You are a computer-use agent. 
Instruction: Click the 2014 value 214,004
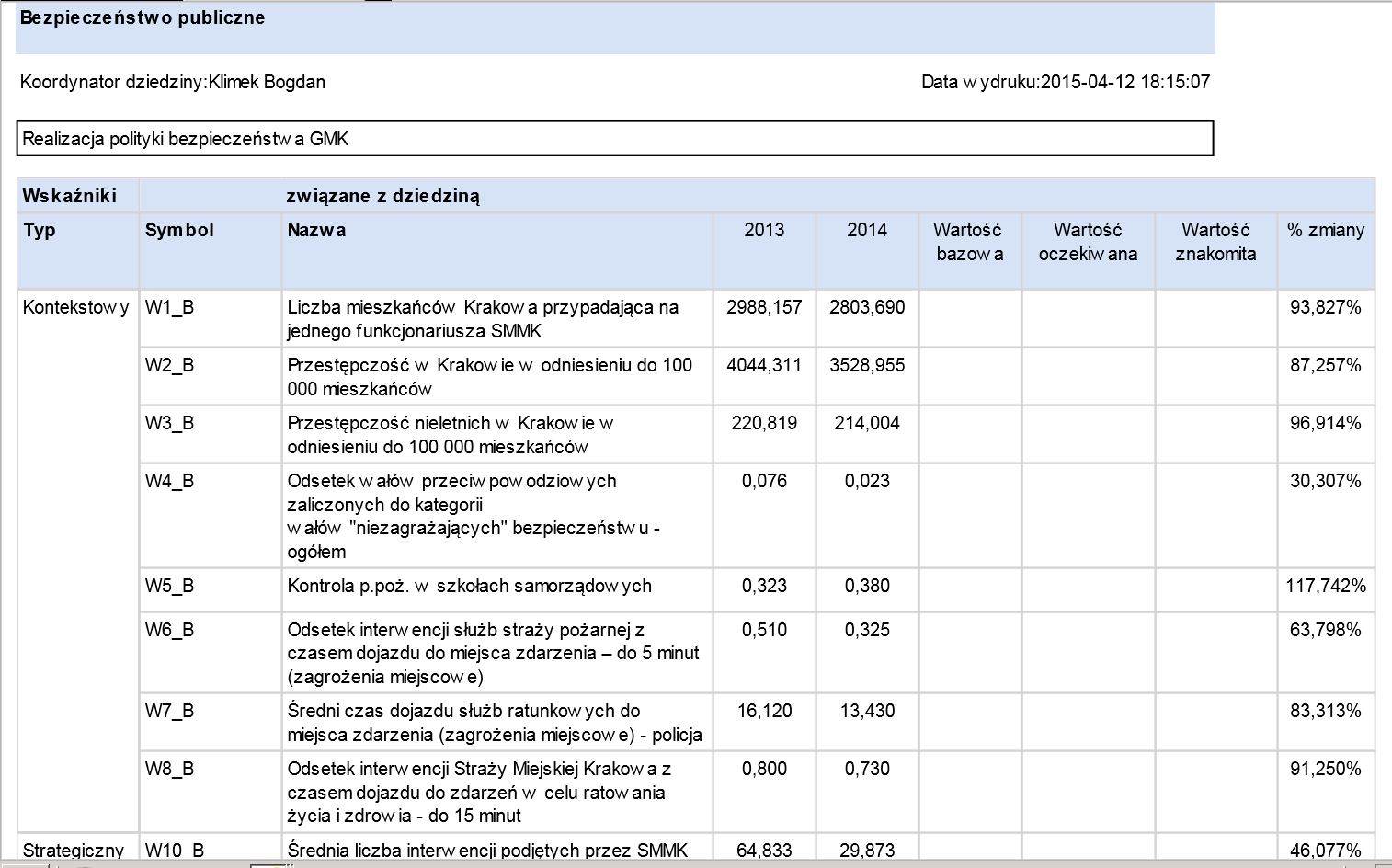click(867, 423)
